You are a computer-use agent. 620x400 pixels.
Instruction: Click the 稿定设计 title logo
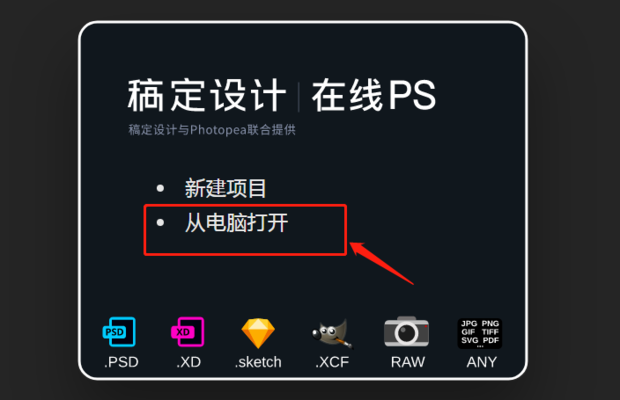(207, 95)
